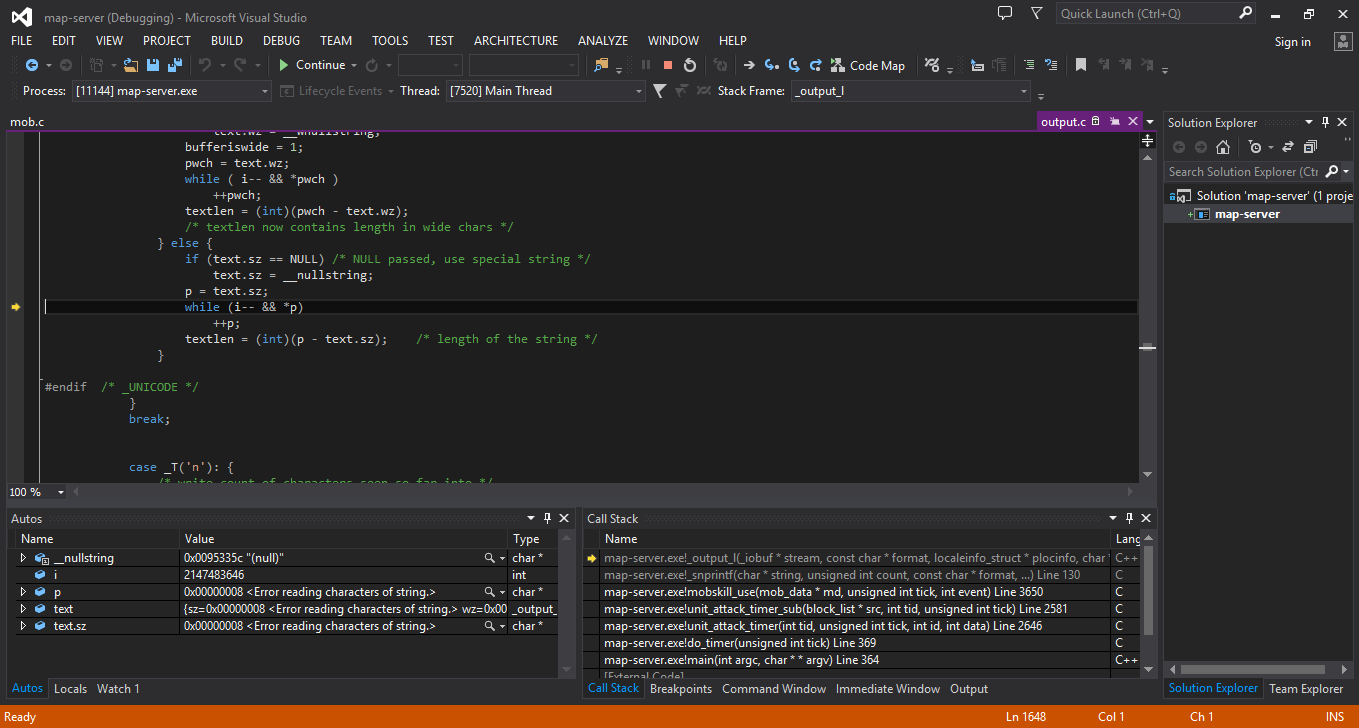Pause execution with the Break All icon
The height and width of the screenshot is (728, 1359).
click(646, 65)
